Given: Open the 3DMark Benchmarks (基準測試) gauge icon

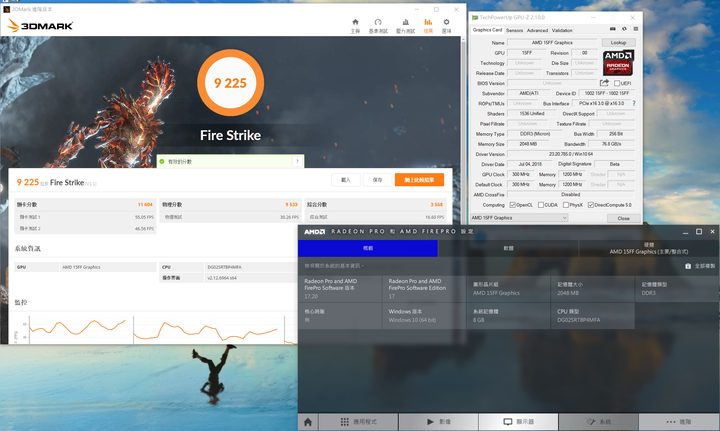Looking at the screenshot, I should pyautogui.click(x=378, y=26).
